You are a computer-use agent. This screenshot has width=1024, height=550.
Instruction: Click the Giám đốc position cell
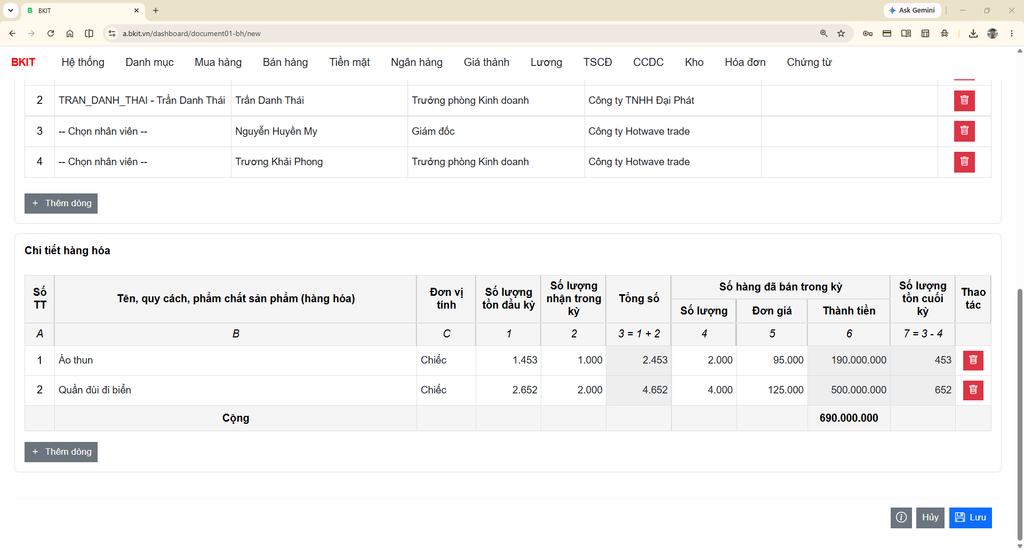[x=496, y=131]
